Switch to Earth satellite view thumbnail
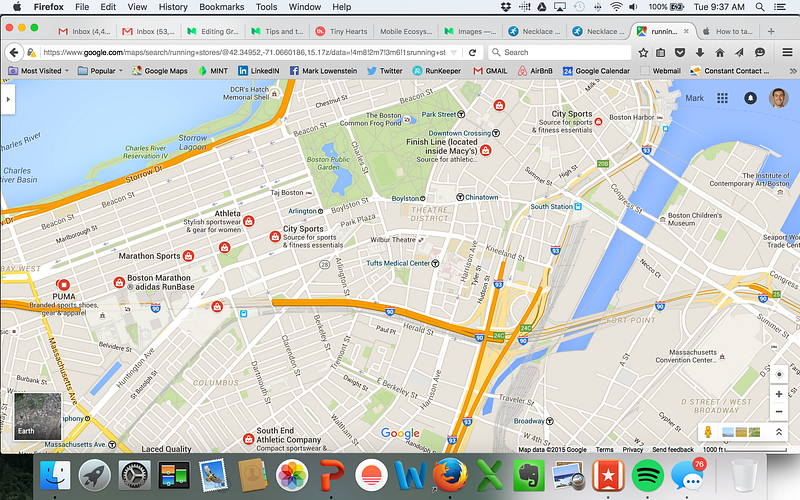Screen dimensions: 800x500 37,416
